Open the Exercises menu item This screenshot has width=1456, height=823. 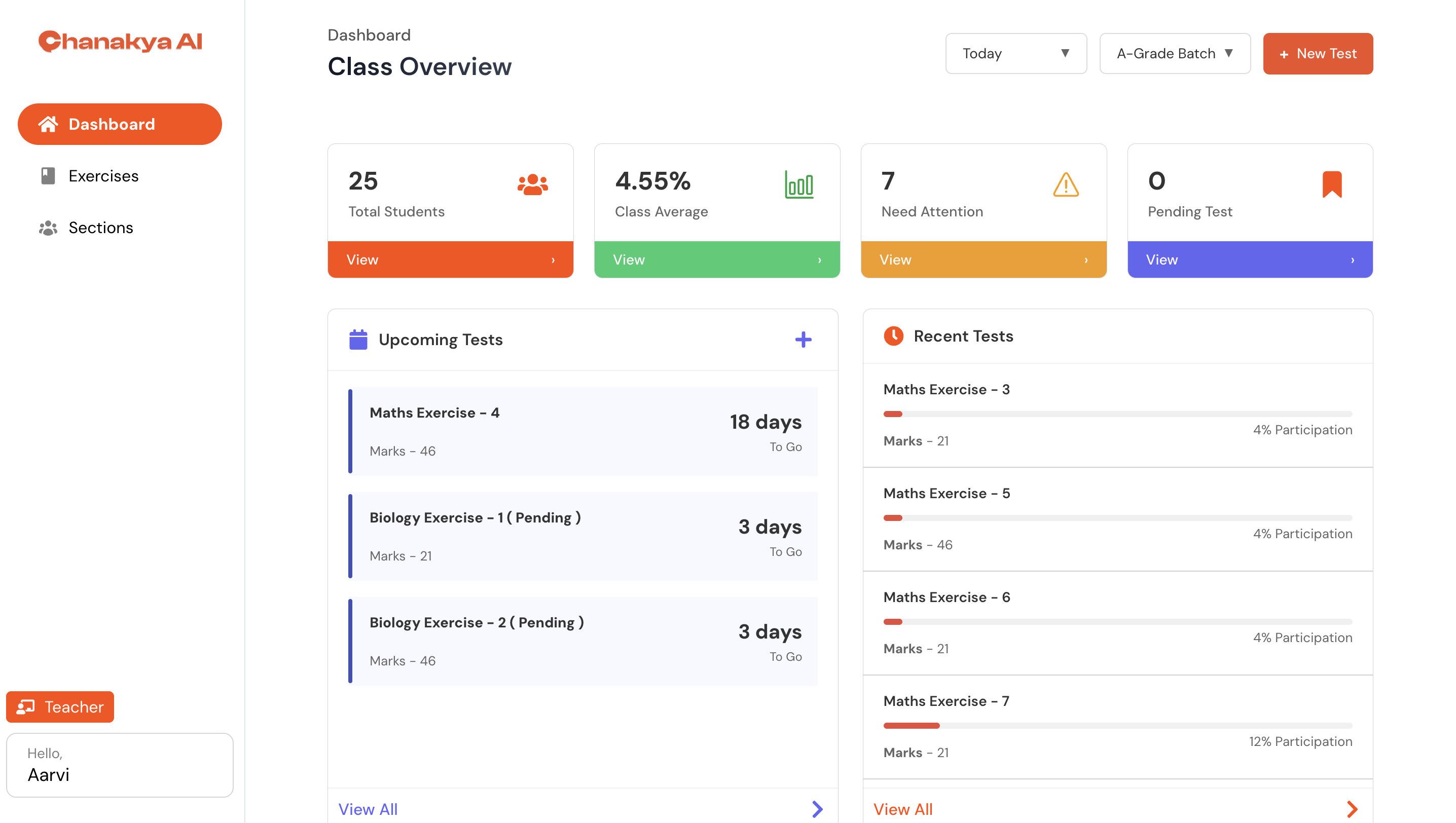(119, 176)
